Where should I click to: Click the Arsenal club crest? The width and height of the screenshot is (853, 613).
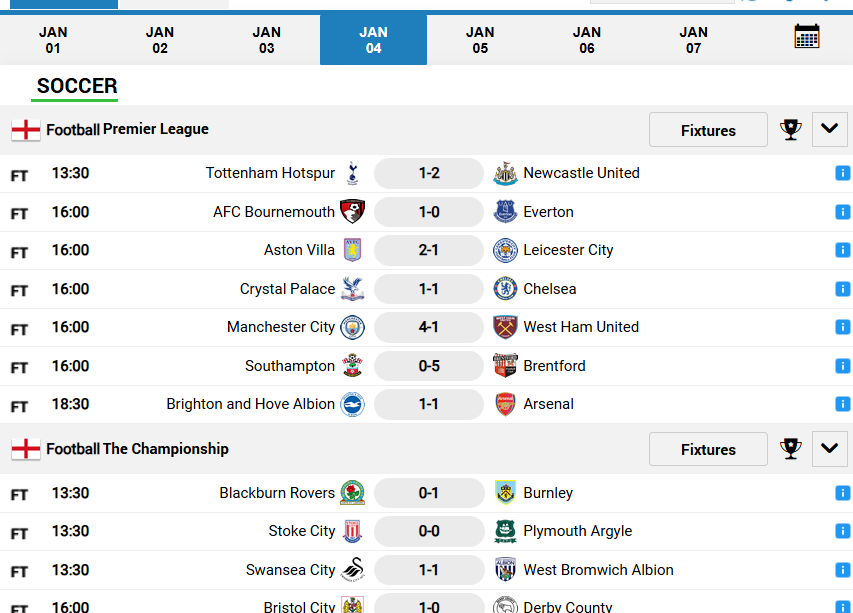(505, 404)
